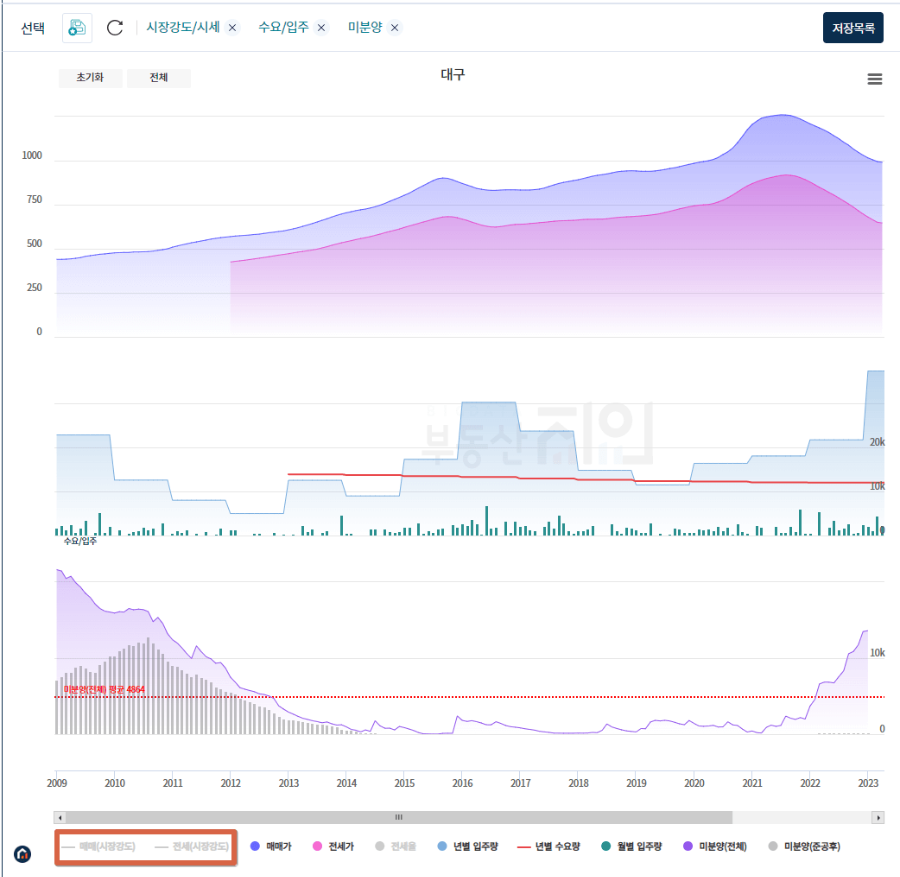The image size is (900, 877).
Task: Click the save chart icon next to 선택
Action: tap(77, 28)
